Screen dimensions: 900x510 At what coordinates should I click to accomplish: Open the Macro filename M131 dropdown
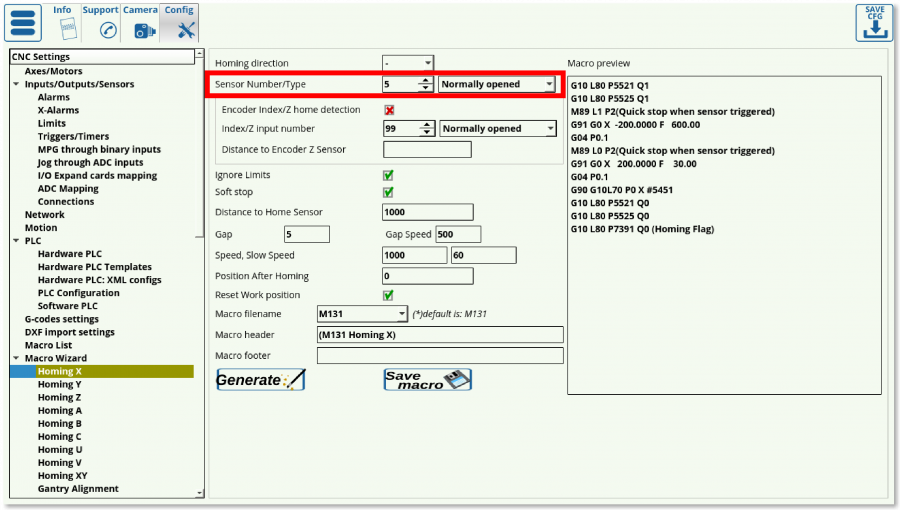(x=362, y=314)
